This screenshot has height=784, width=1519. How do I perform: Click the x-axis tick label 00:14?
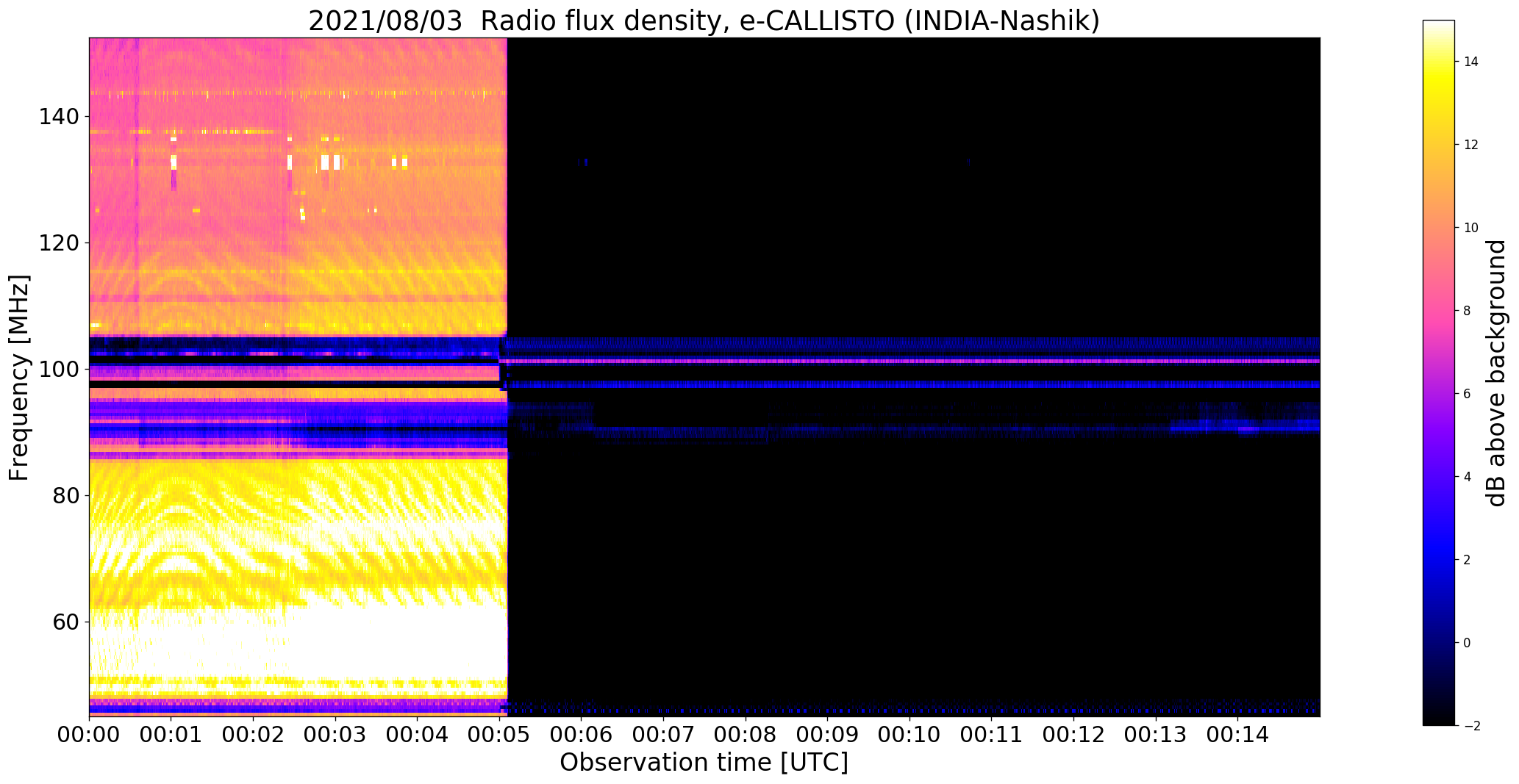click(x=1237, y=735)
